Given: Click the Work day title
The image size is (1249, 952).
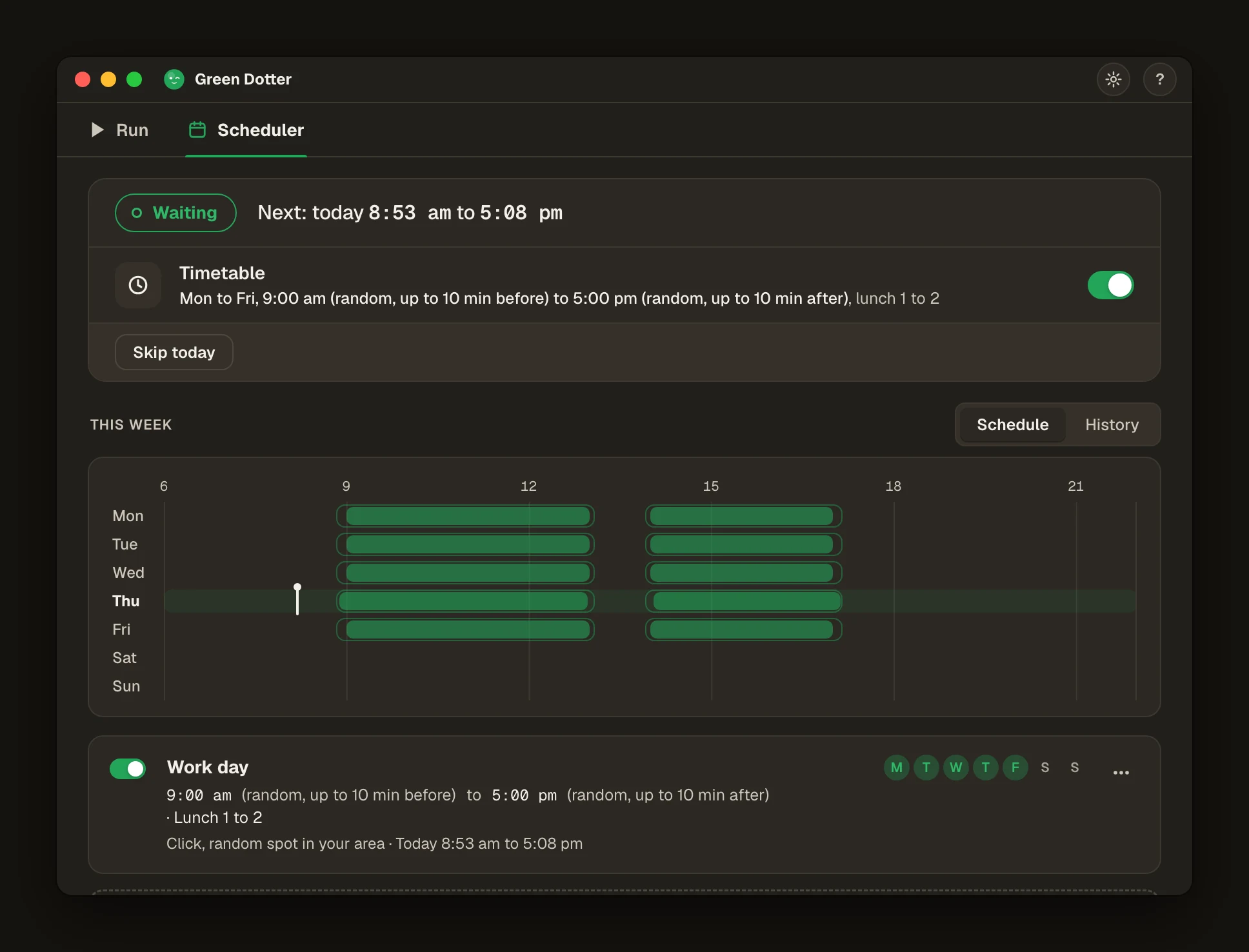Looking at the screenshot, I should pyautogui.click(x=208, y=767).
